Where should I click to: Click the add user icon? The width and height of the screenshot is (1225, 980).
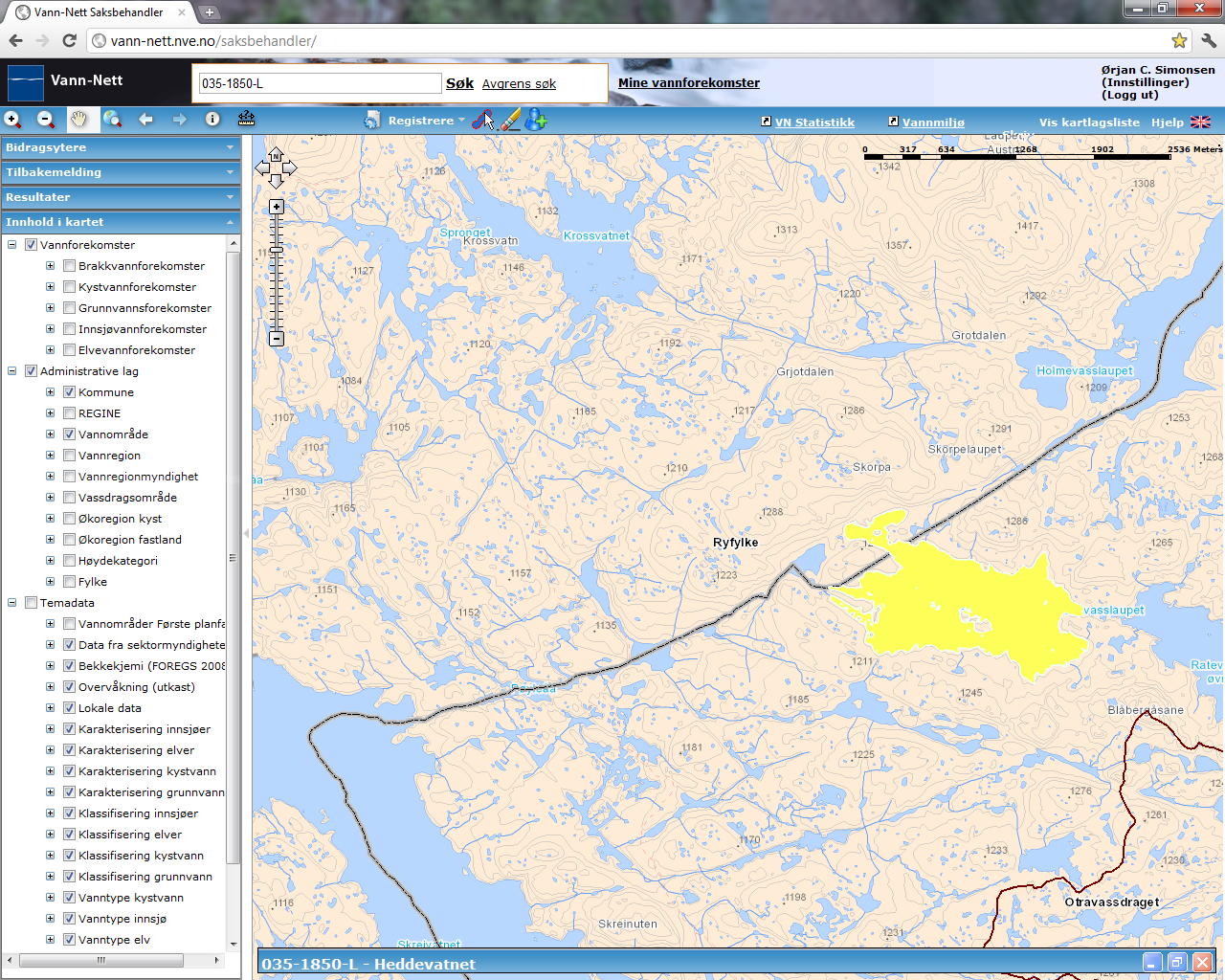coord(536,120)
